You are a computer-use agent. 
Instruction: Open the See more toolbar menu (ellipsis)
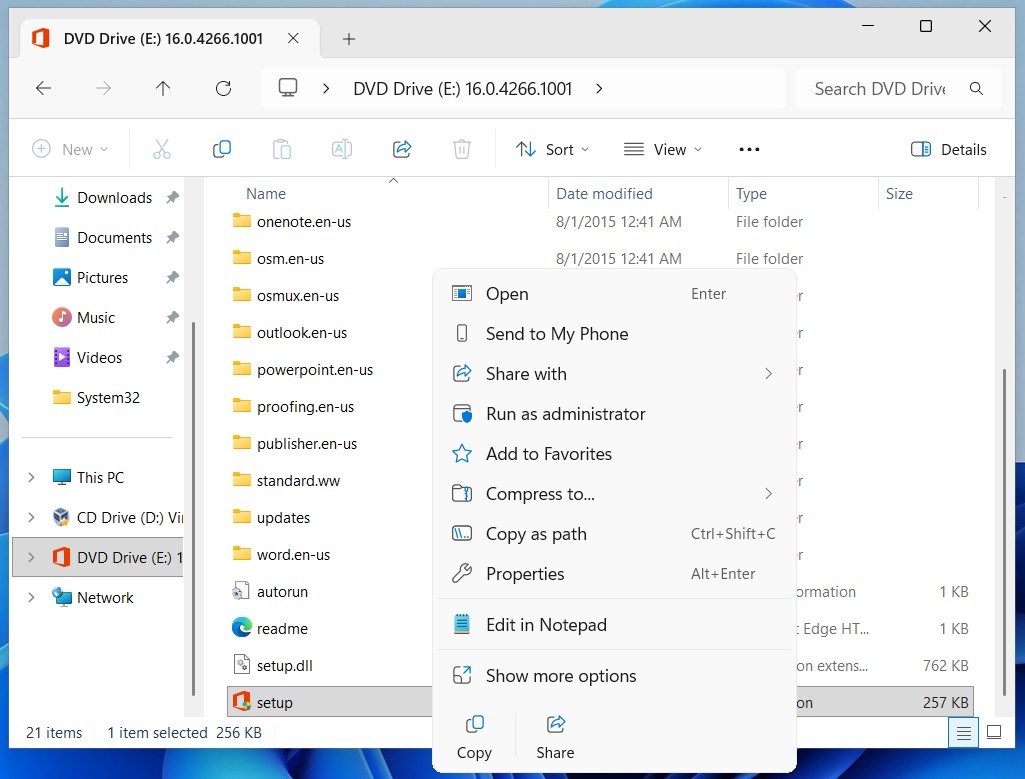click(x=748, y=148)
